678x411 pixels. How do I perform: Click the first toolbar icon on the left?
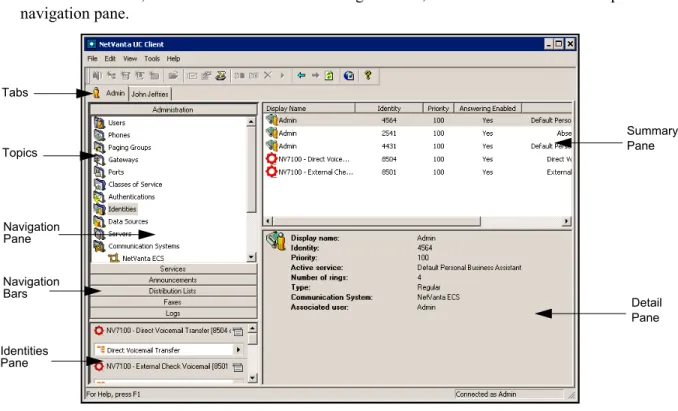pos(97,76)
